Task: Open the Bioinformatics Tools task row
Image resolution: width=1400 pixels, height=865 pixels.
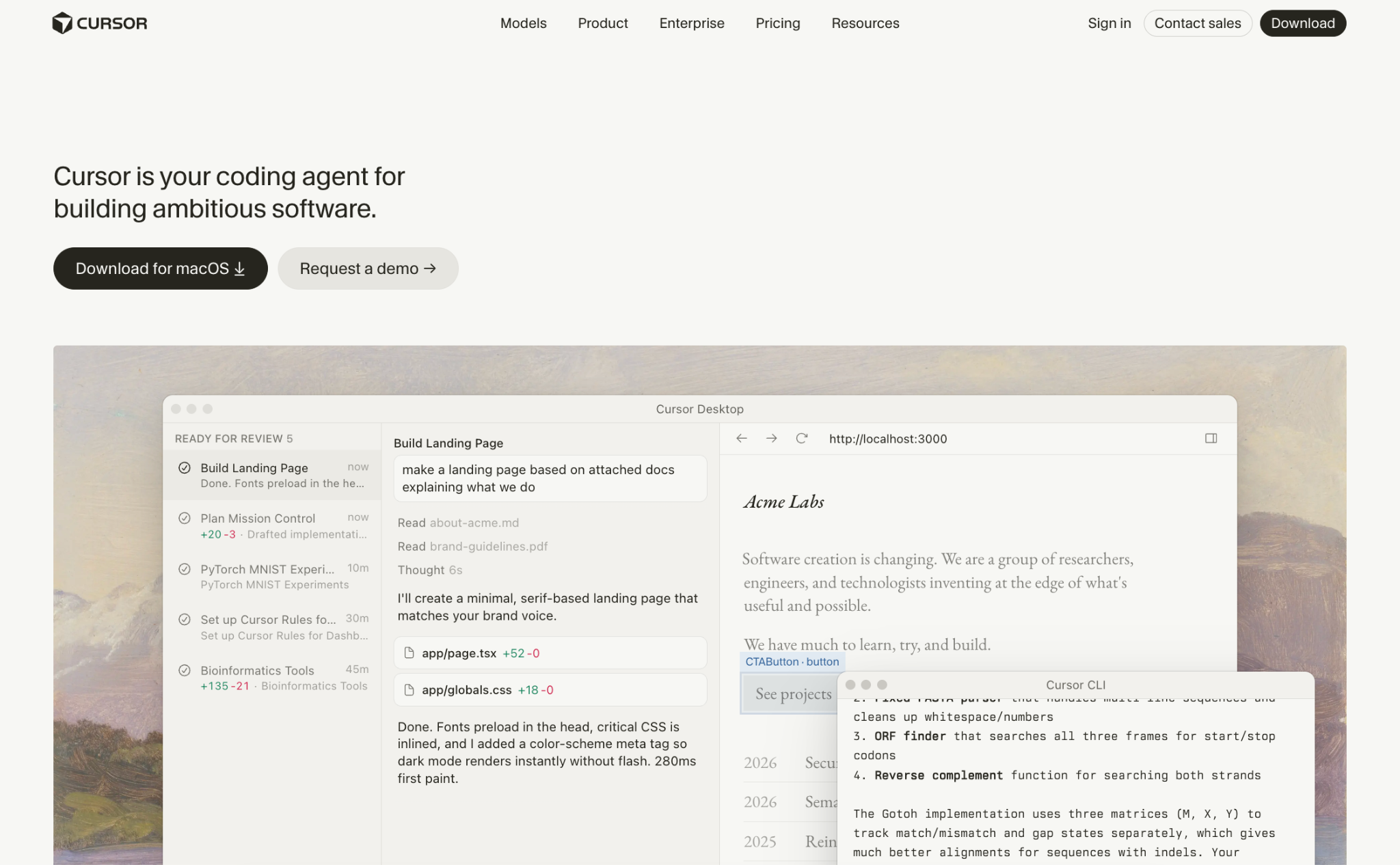Action: pos(272,678)
